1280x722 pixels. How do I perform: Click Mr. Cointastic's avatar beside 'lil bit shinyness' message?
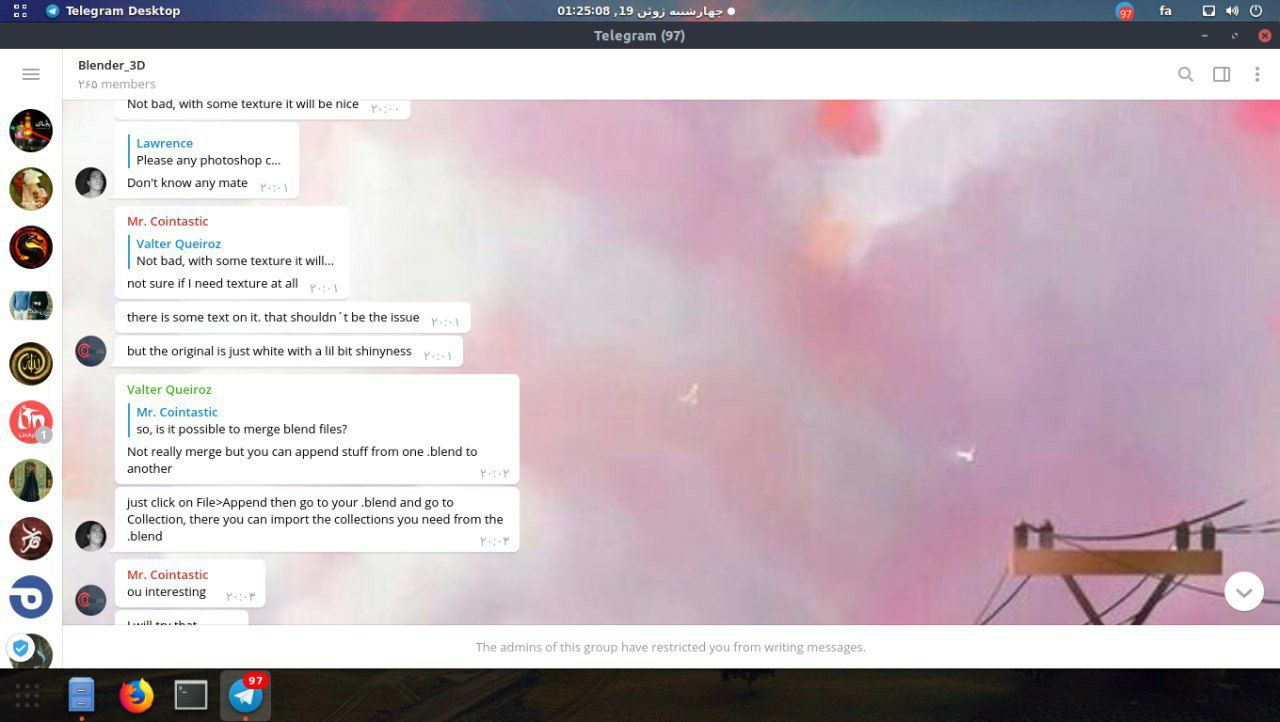[91, 351]
